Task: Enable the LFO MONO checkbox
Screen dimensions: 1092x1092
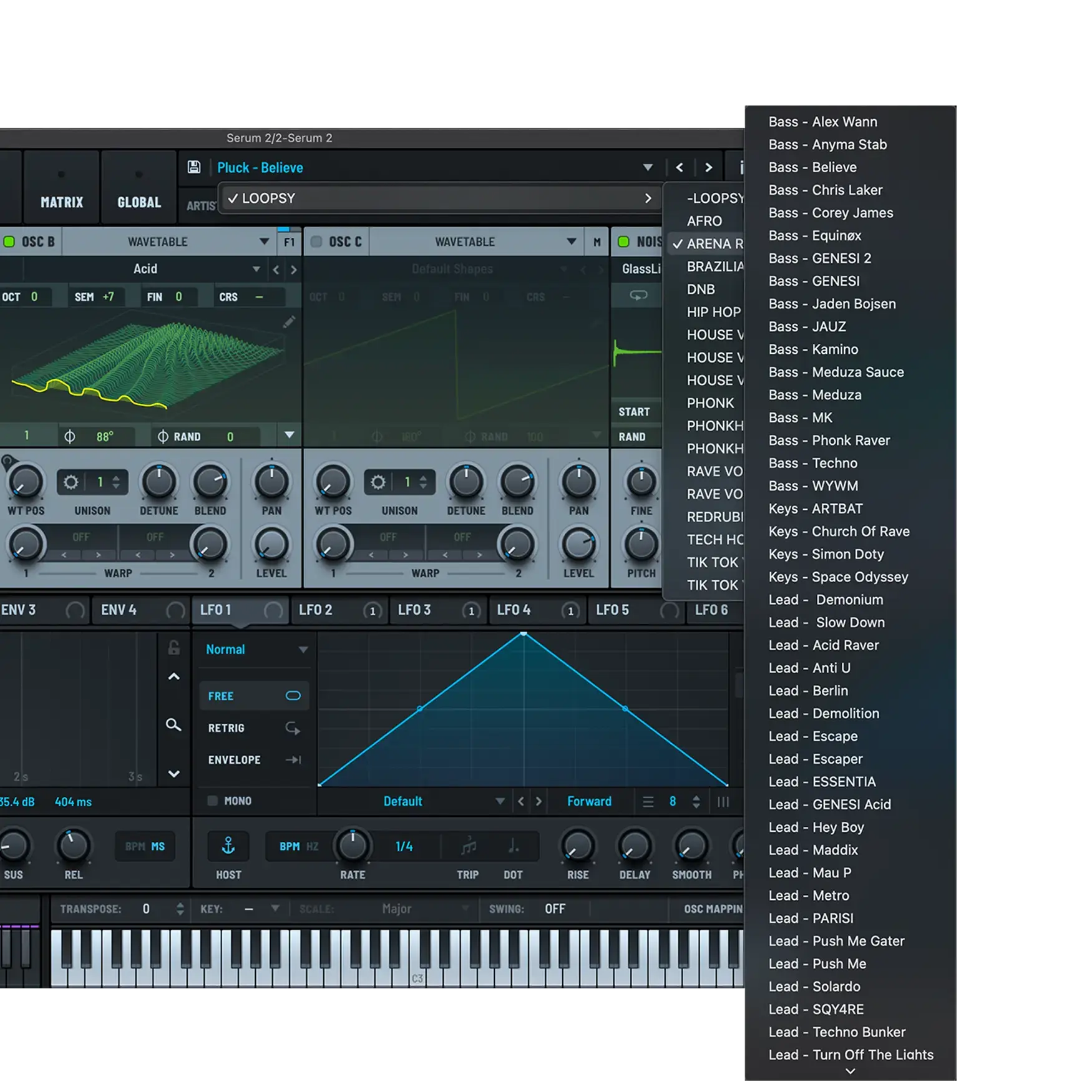Action: (x=213, y=801)
